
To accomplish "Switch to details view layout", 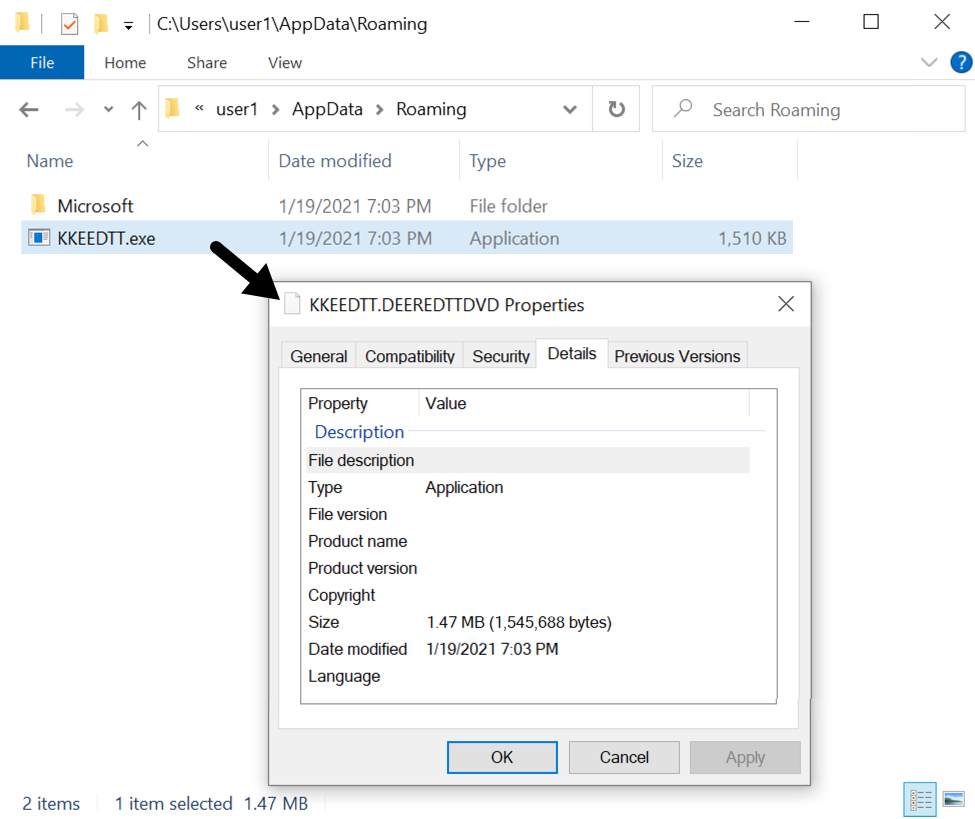I will point(920,799).
